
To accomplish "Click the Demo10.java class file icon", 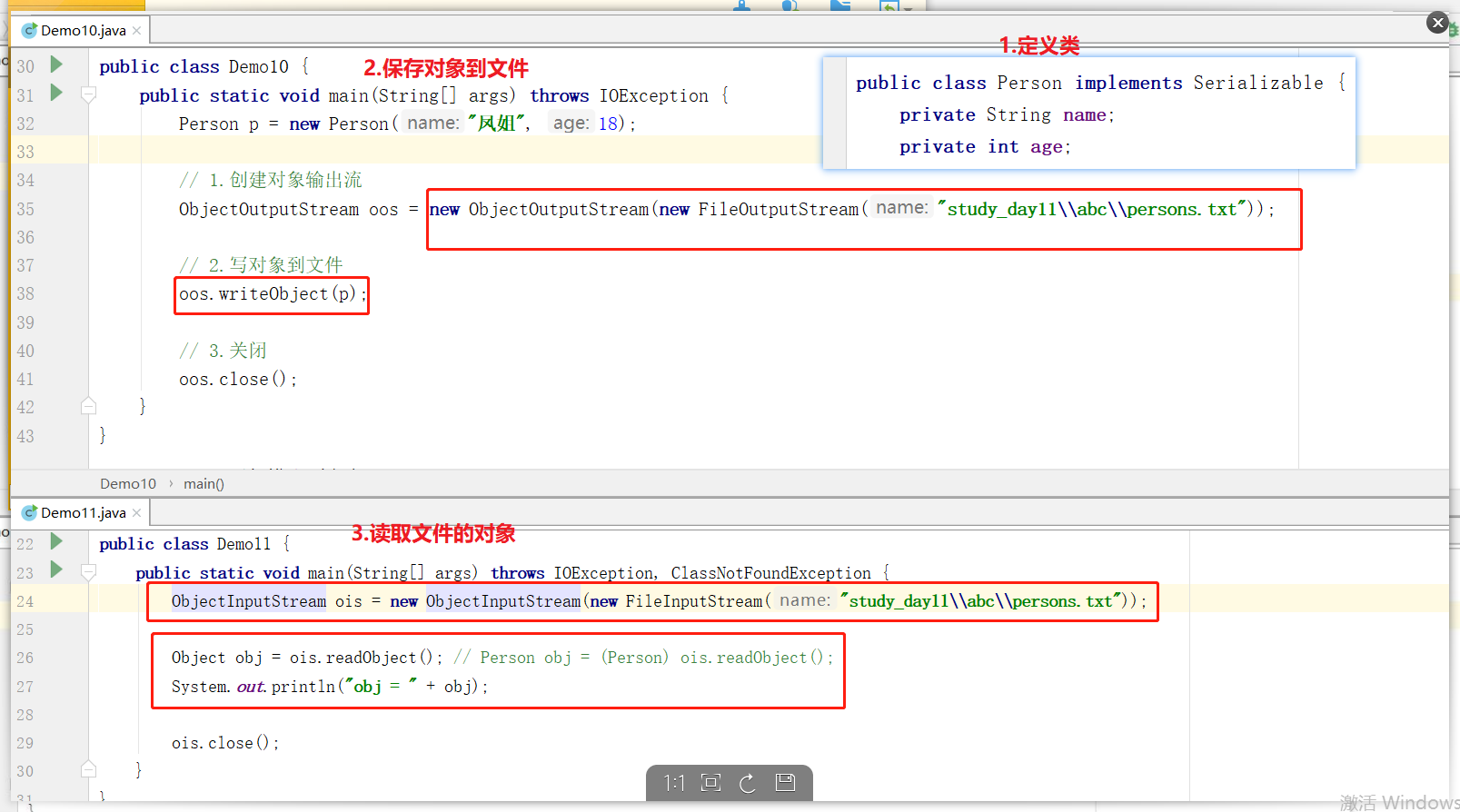I will point(29,31).
